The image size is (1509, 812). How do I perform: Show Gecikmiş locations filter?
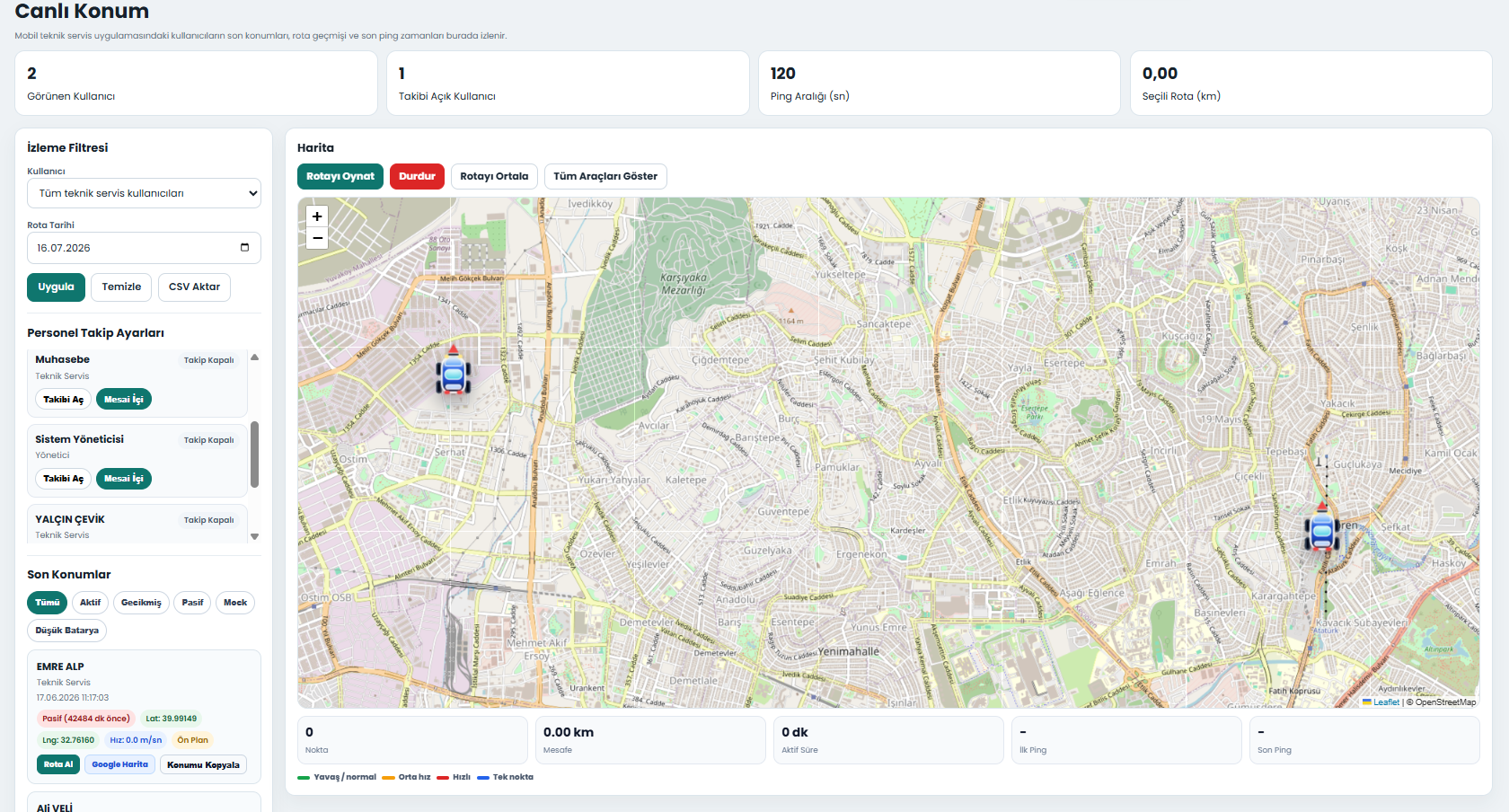[141, 603]
